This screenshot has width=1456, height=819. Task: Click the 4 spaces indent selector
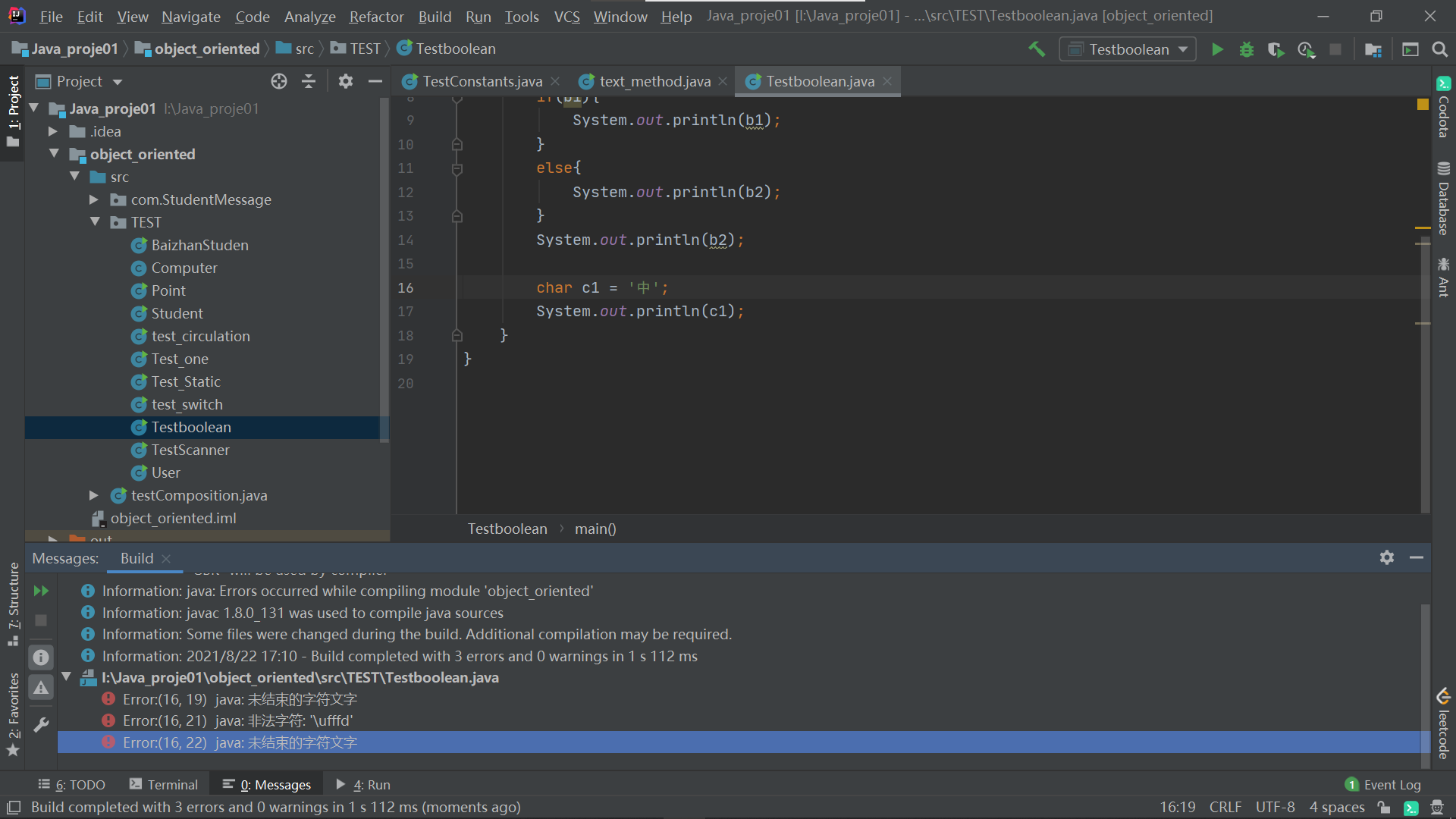tap(1337, 808)
